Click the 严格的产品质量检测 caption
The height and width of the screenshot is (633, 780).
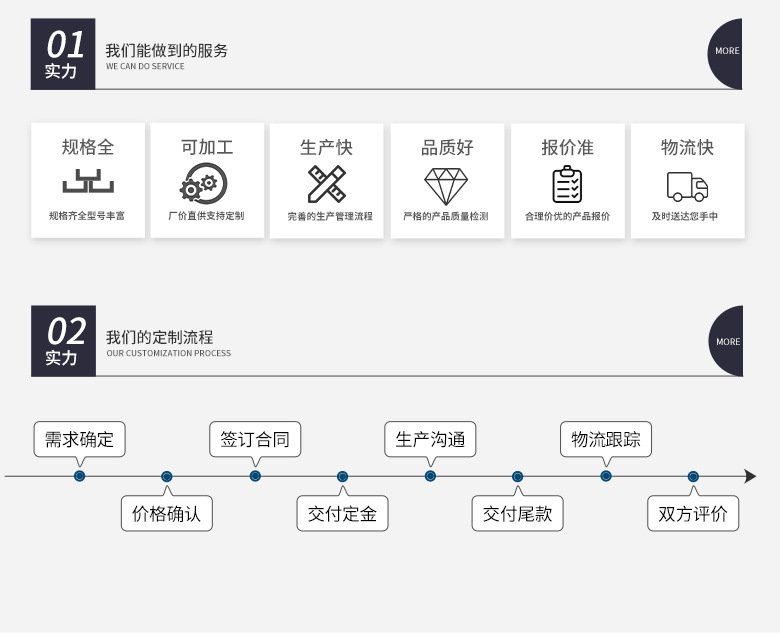[x=446, y=216]
